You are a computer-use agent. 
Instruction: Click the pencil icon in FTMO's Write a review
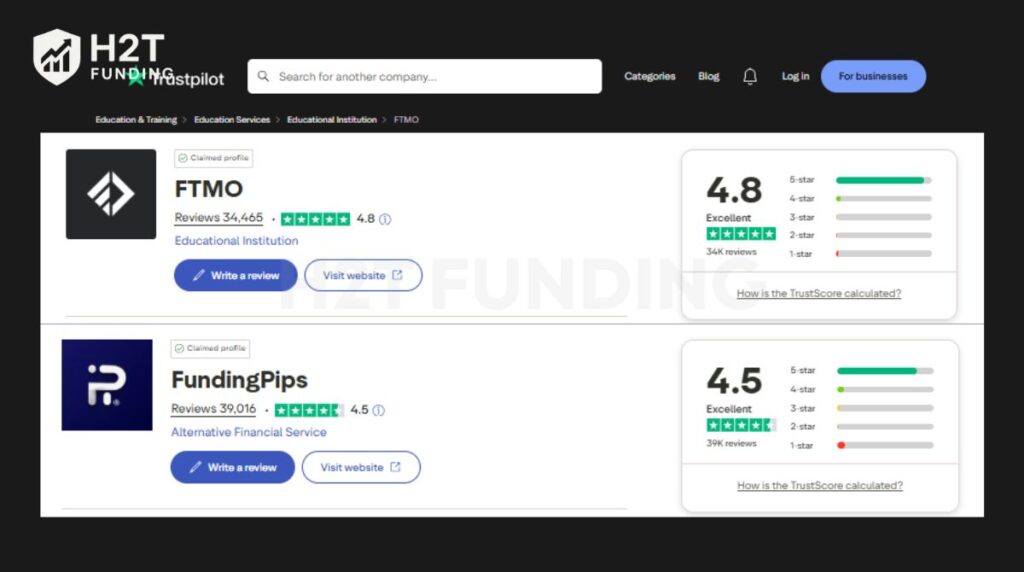[x=199, y=276]
